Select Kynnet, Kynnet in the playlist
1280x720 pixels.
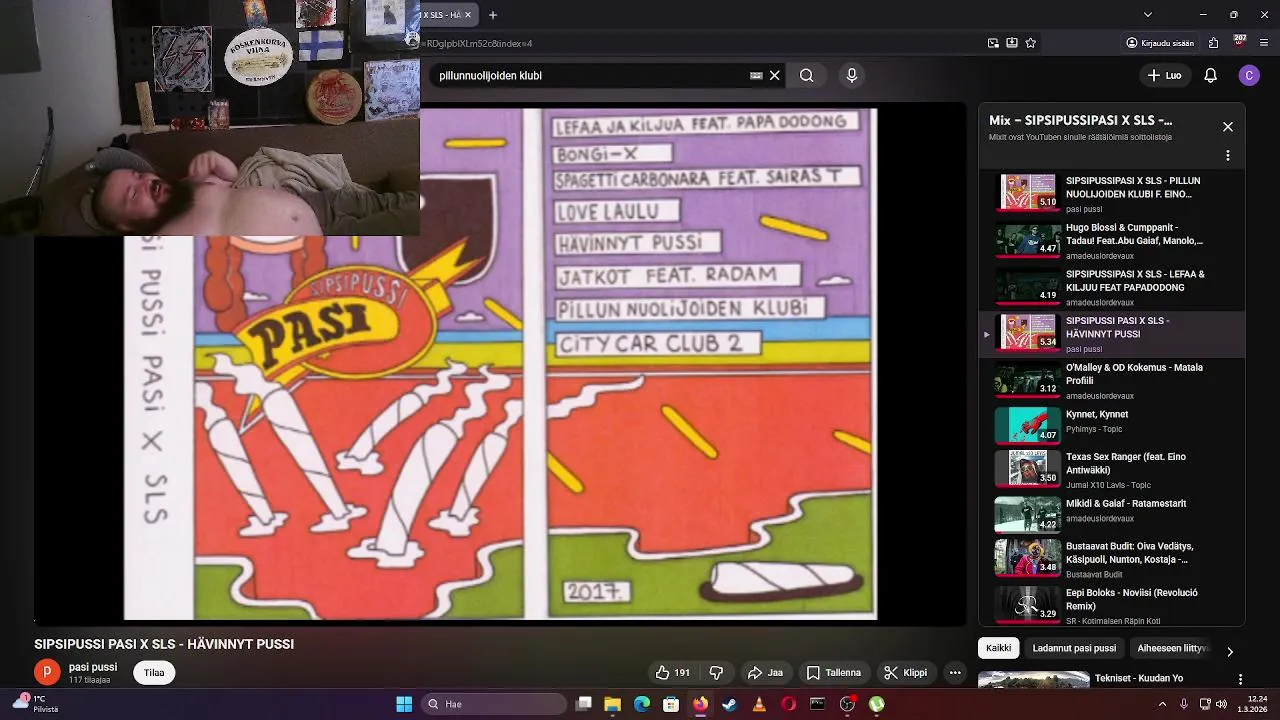[1112, 424]
